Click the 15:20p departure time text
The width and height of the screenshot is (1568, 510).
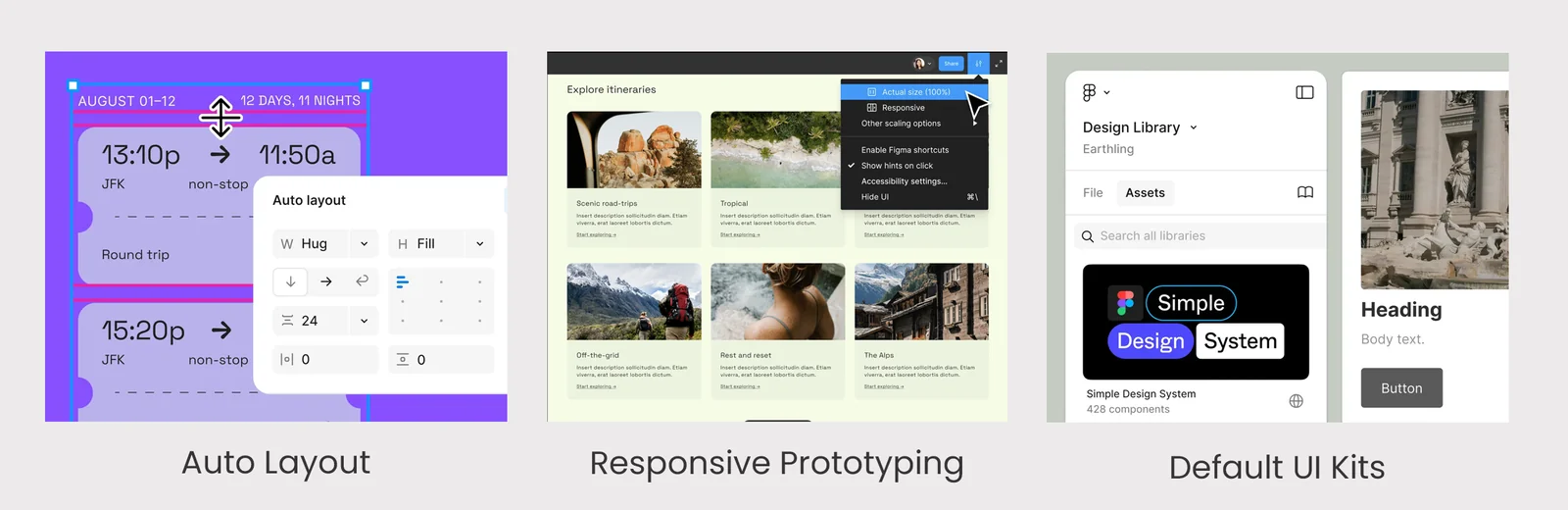click(x=143, y=331)
